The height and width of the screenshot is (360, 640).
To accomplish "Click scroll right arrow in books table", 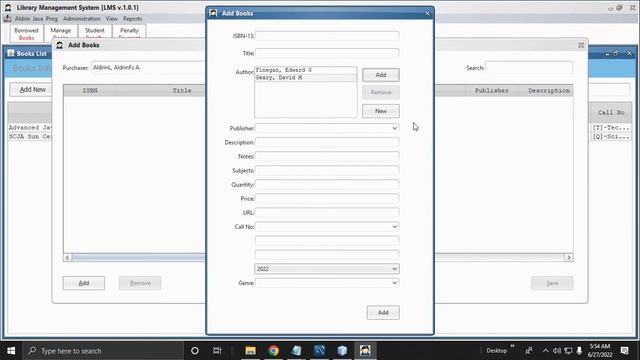I will [569, 258].
